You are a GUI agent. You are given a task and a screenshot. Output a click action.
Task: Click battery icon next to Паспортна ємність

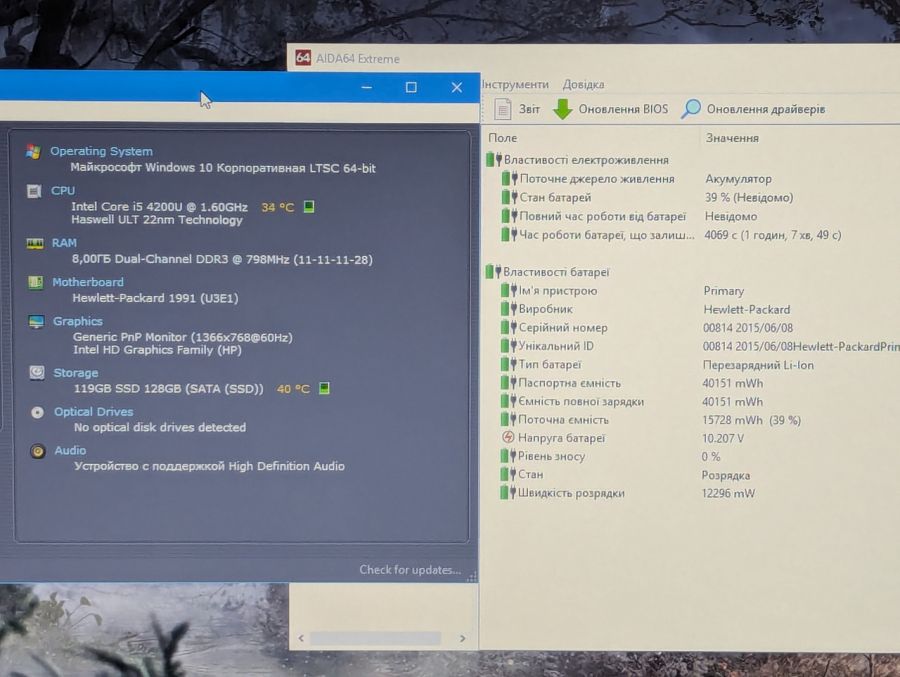(x=509, y=382)
